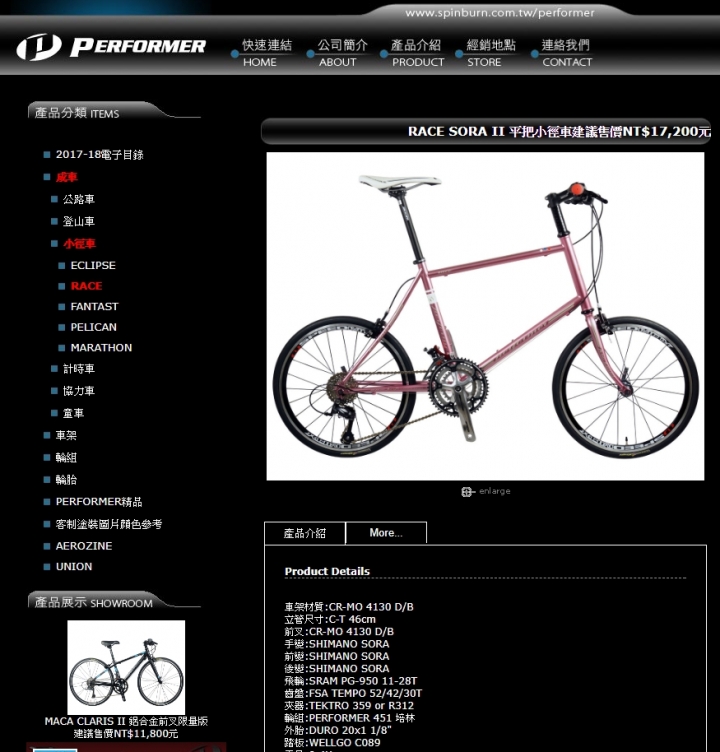The height and width of the screenshot is (752, 720).
Task: Select the 產品介紹 tab
Action: point(305,533)
